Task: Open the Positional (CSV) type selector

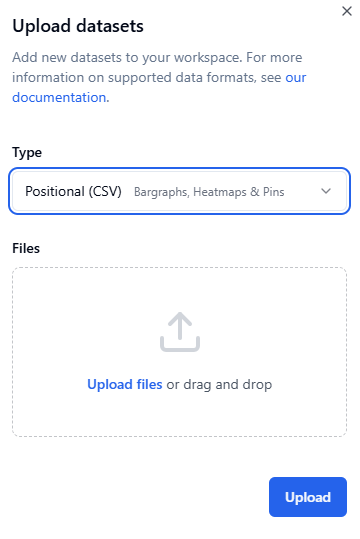Action: pos(179,191)
